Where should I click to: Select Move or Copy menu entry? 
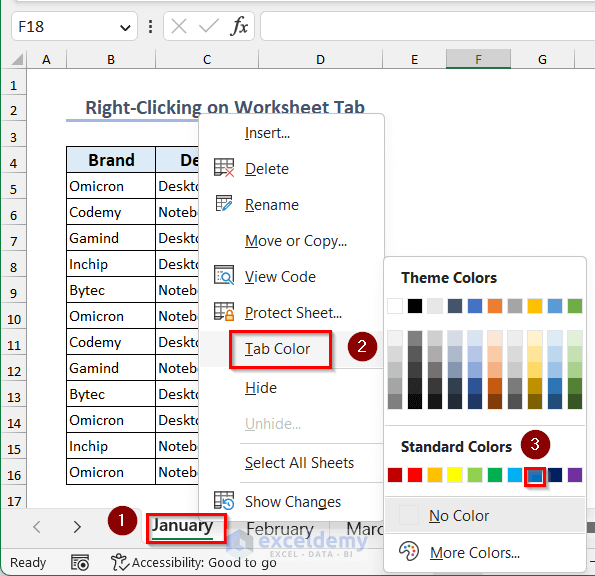[x=296, y=241]
